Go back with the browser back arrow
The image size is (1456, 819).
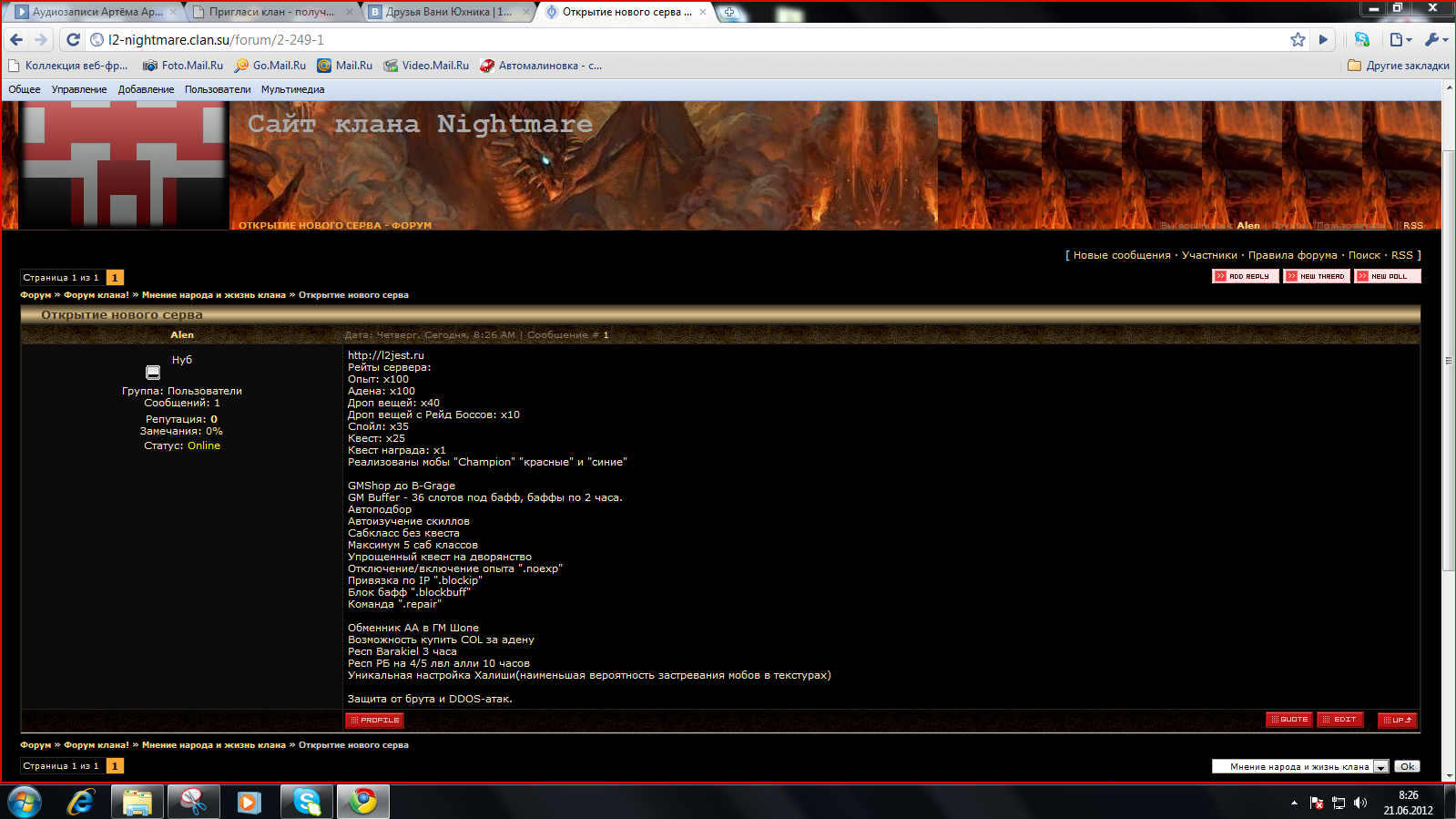15,39
